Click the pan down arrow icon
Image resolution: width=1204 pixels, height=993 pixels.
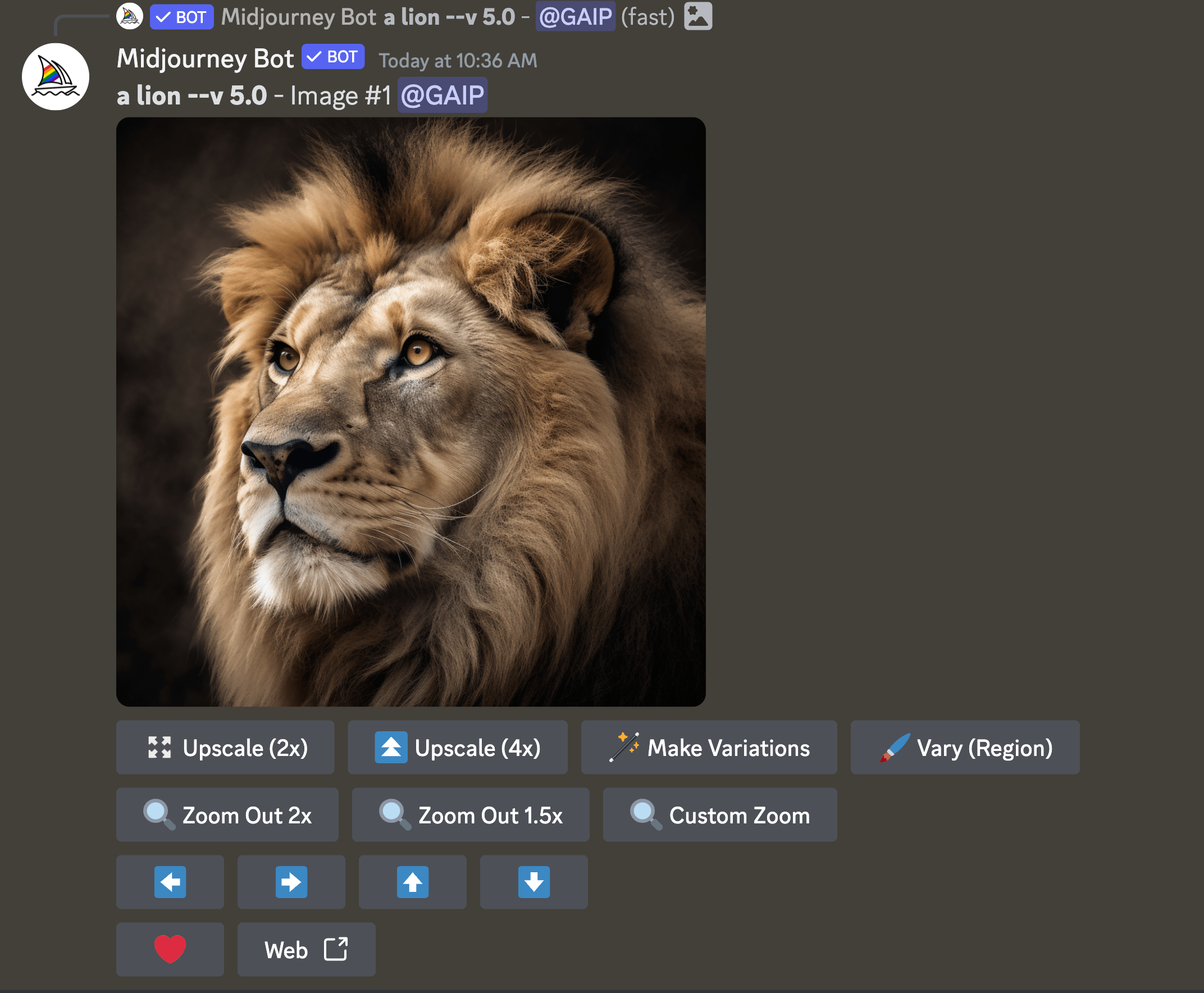[x=533, y=882]
